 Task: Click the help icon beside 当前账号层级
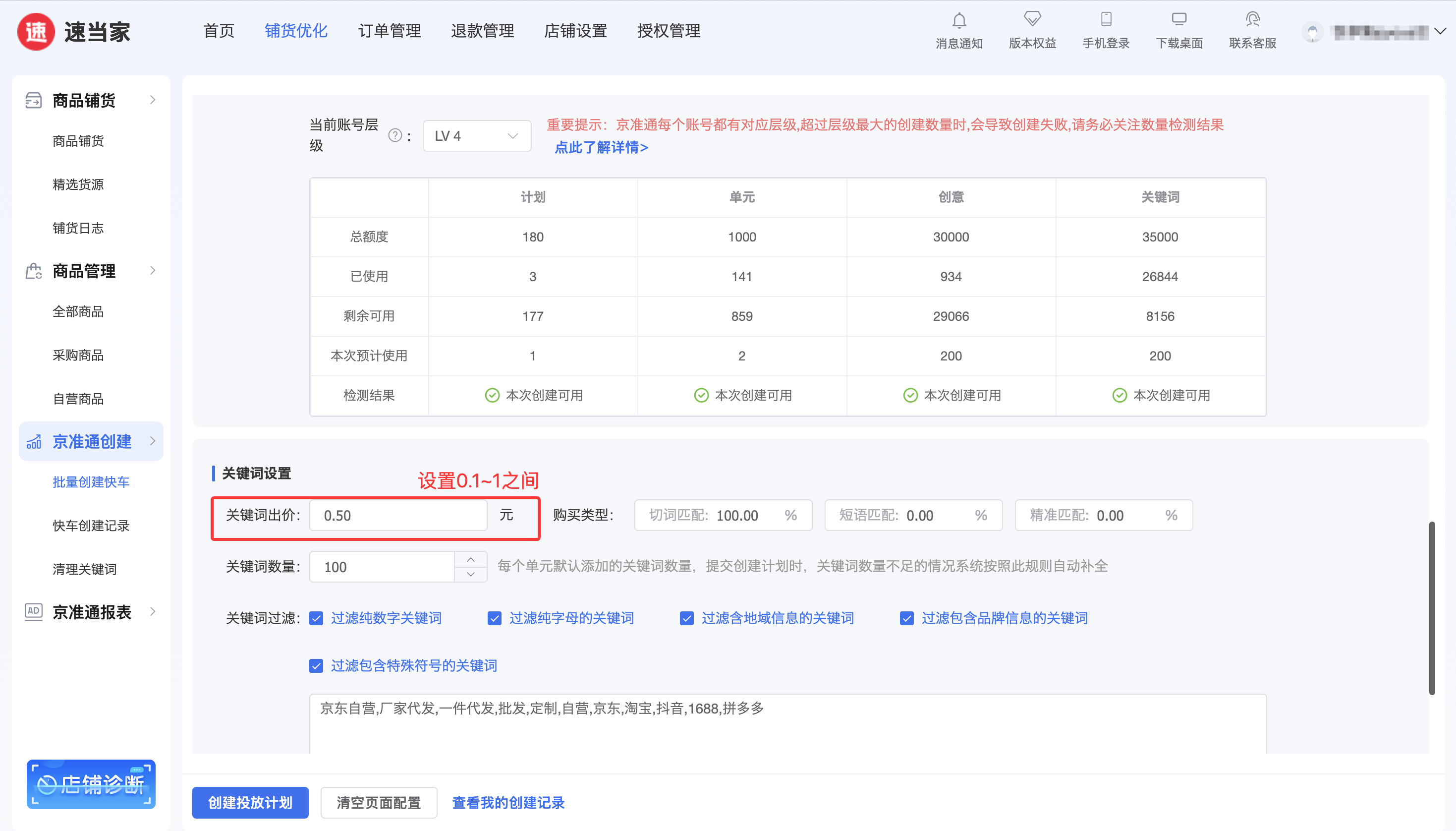(x=394, y=135)
